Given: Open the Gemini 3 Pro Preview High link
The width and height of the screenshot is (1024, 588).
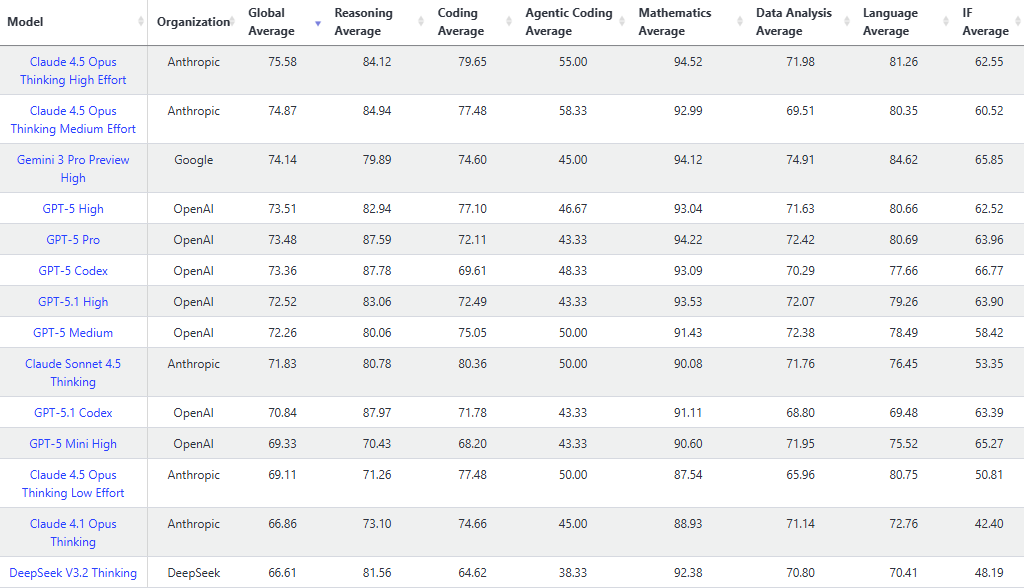Looking at the screenshot, I should point(72,168).
